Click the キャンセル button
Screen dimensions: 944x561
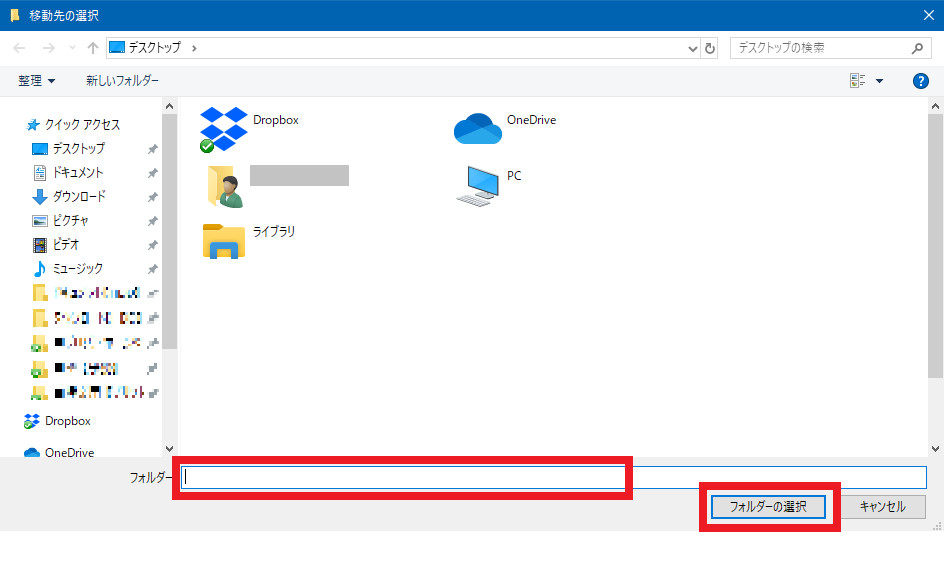[883, 507]
